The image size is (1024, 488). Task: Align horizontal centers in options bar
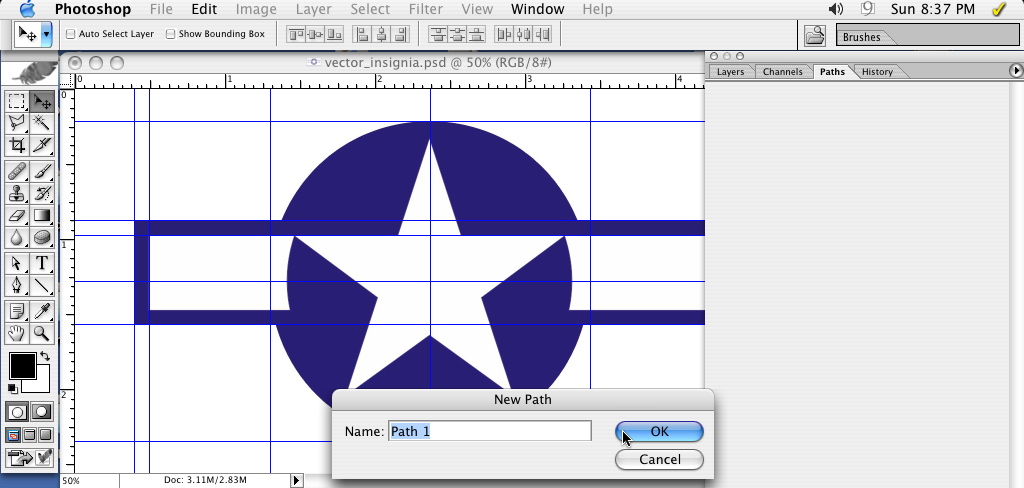(x=381, y=34)
